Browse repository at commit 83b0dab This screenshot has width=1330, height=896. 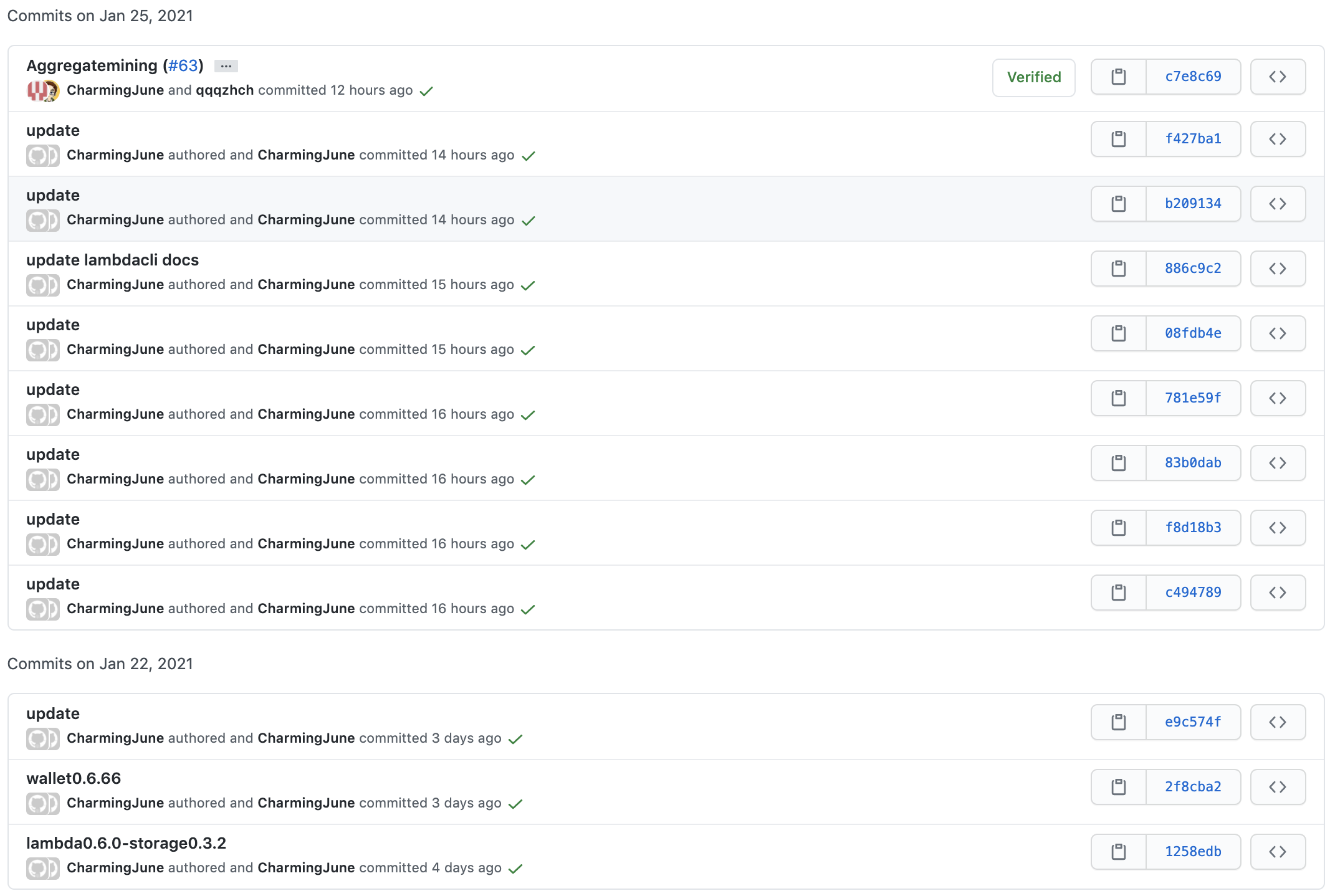[x=1278, y=463]
